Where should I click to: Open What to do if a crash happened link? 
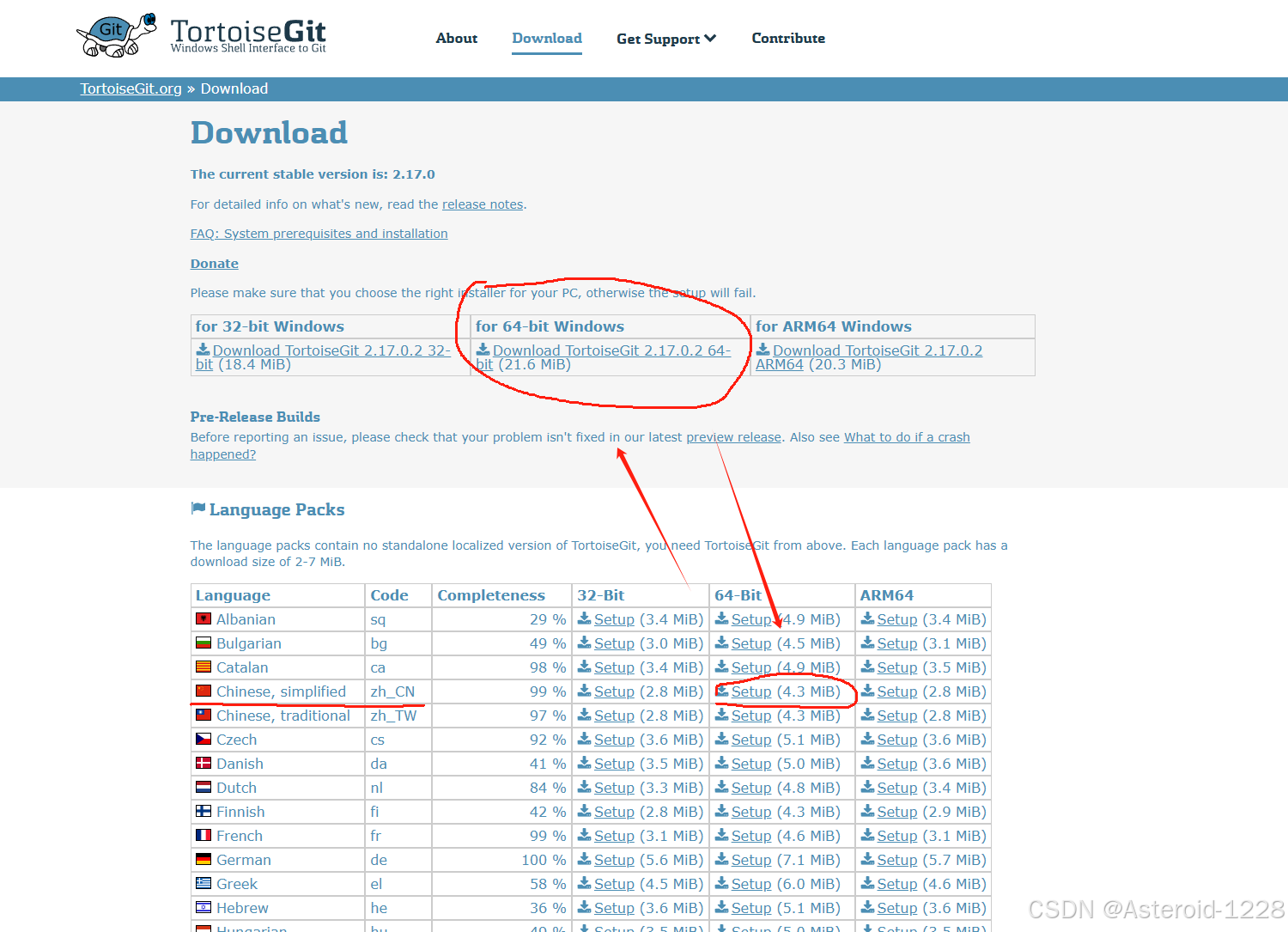point(907,437)
